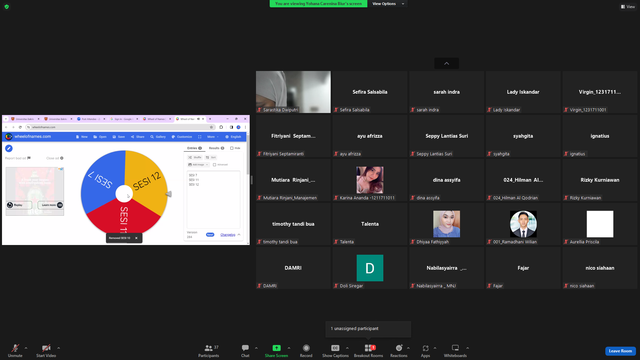Select Karina Ananda's participant tile

click(370, 180)
